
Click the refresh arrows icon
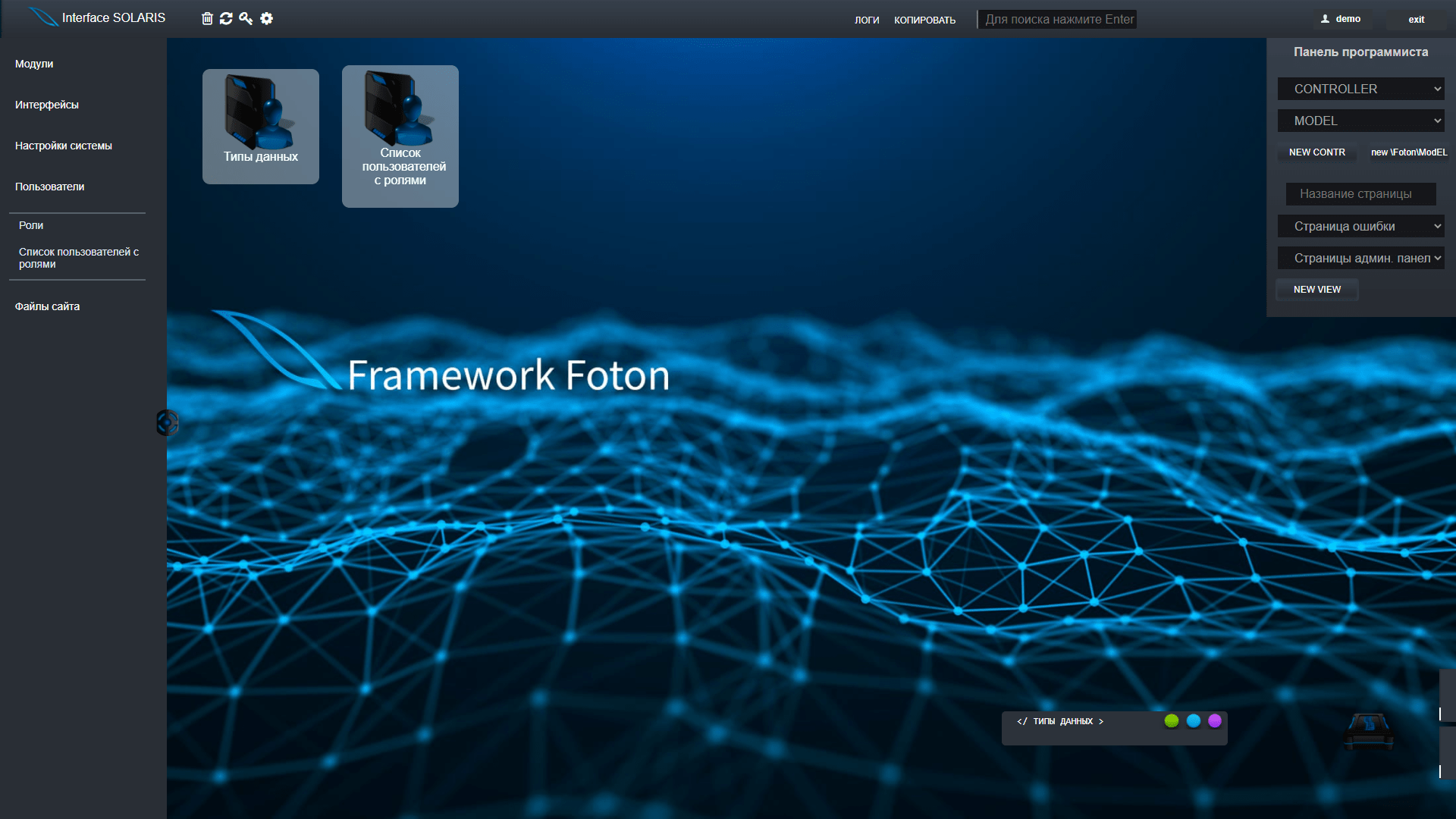click(x=226, y=18)
